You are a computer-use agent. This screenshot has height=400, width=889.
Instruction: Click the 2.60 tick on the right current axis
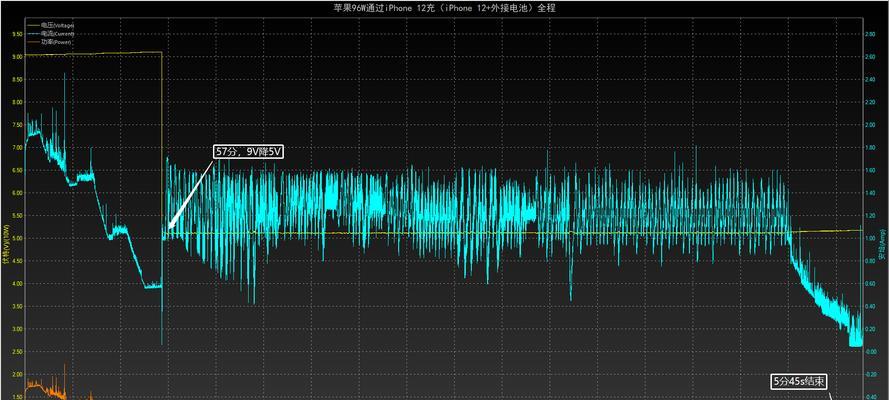pos(870,57)
